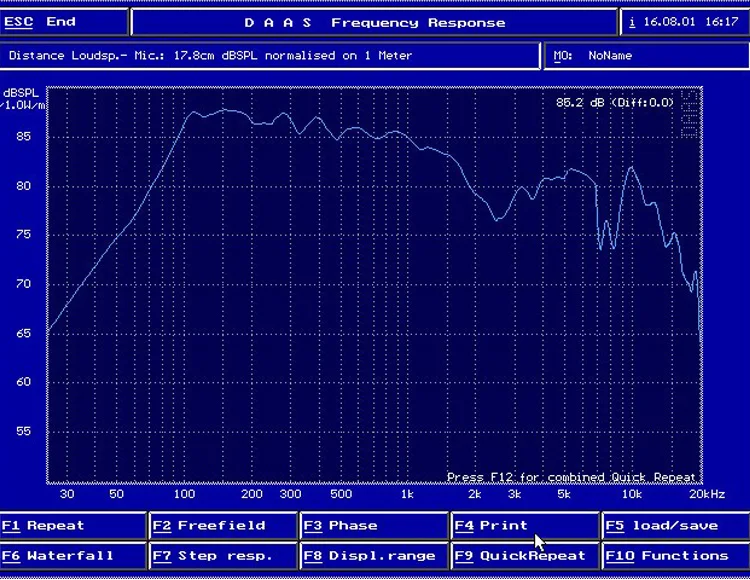Open F8 Display range settings
This screenshot has height=580, width=750.
(374, 556)
